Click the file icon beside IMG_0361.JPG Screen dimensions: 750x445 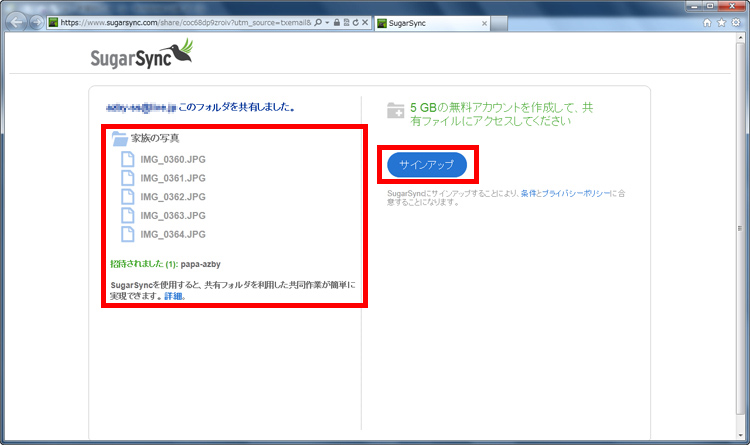click(128, 178)
